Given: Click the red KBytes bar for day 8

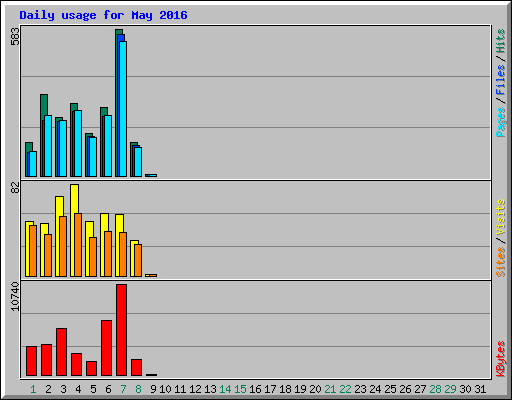Looking at the screenshot, I should pyautogui.click(x=137, y=368).
